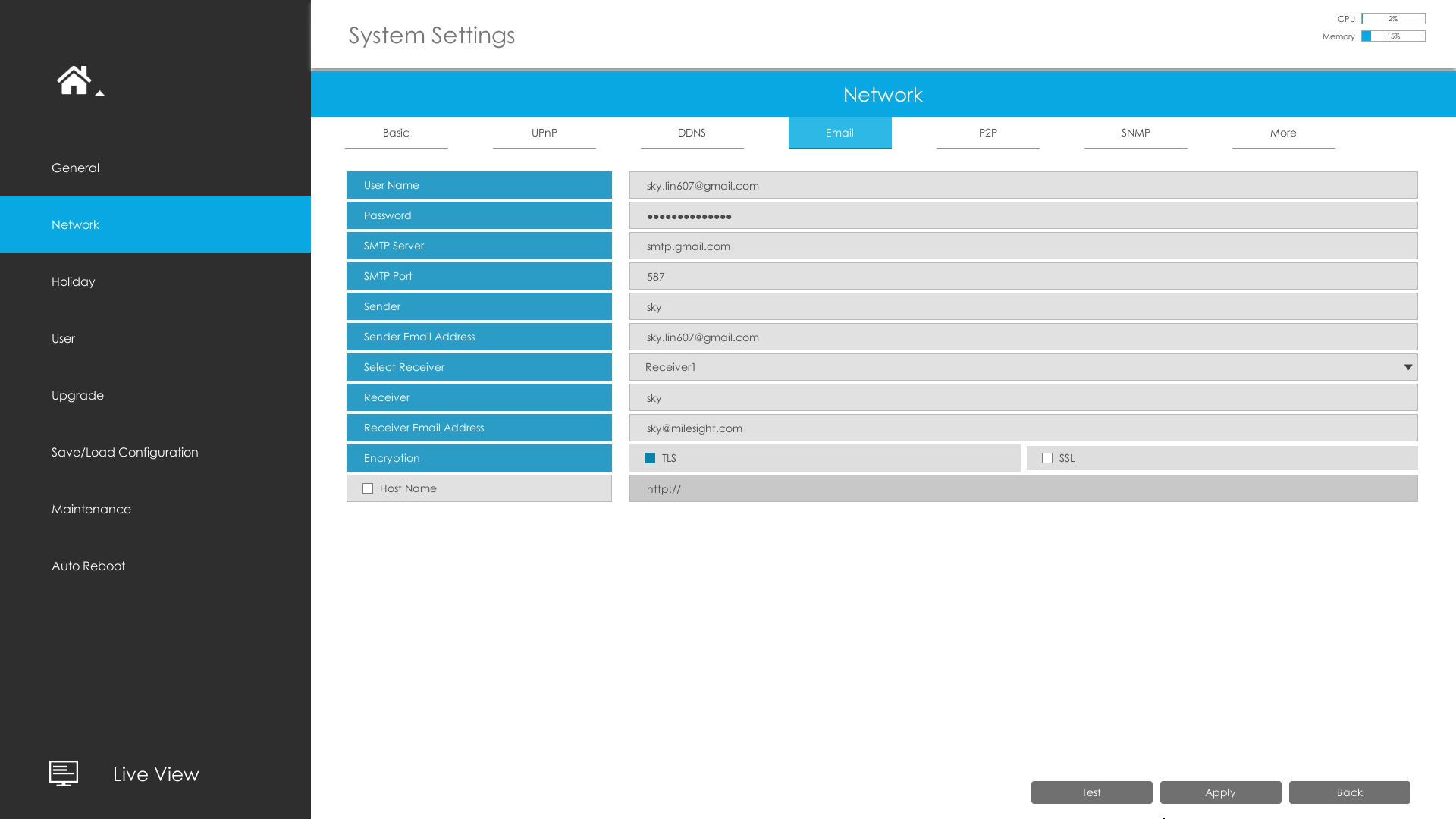Click the Memory usage bar
This screenshot has height=819, width=1456.
click(1393, 36)
